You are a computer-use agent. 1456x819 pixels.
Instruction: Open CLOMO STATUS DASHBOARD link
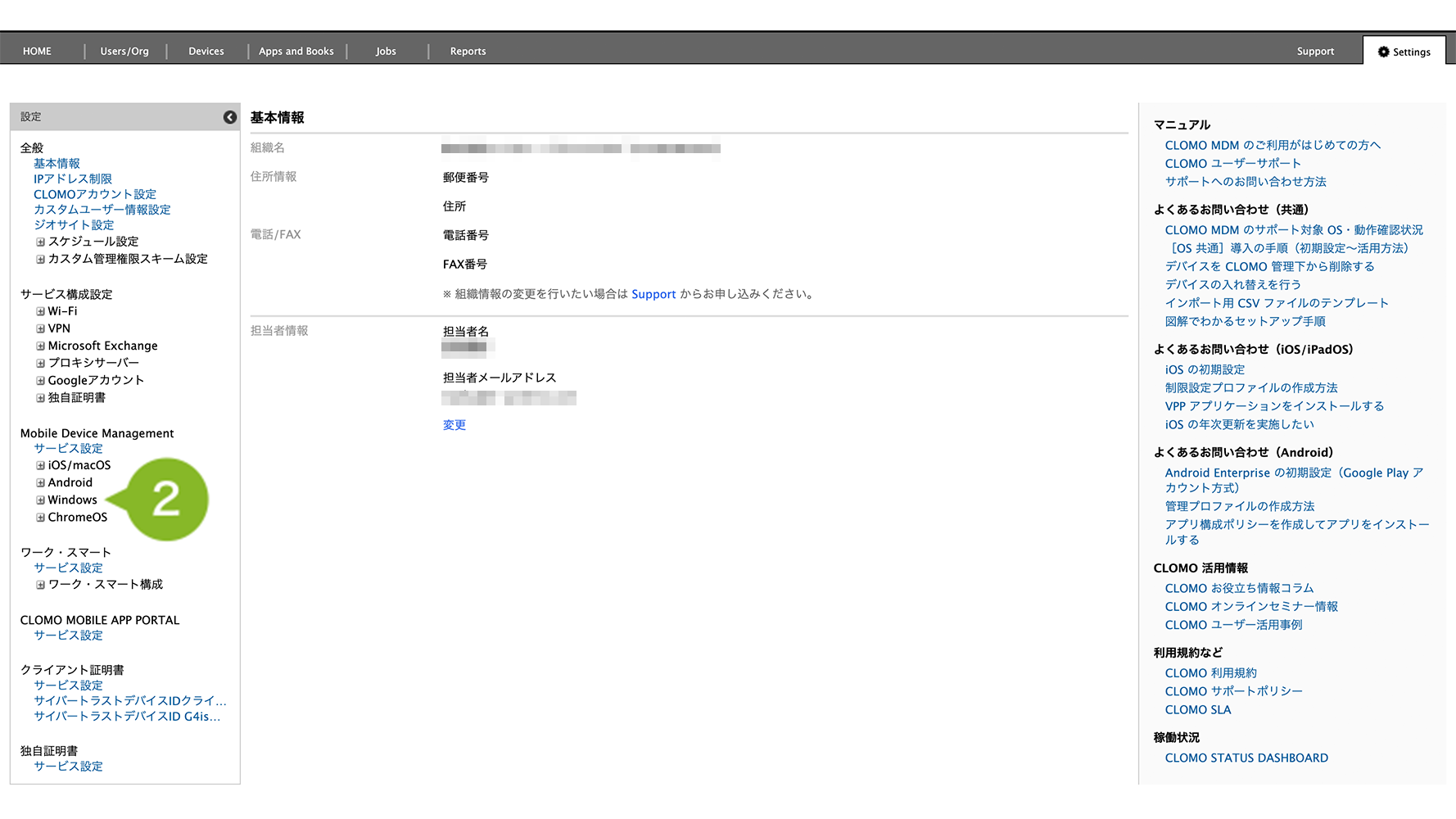click(1246, 758)
